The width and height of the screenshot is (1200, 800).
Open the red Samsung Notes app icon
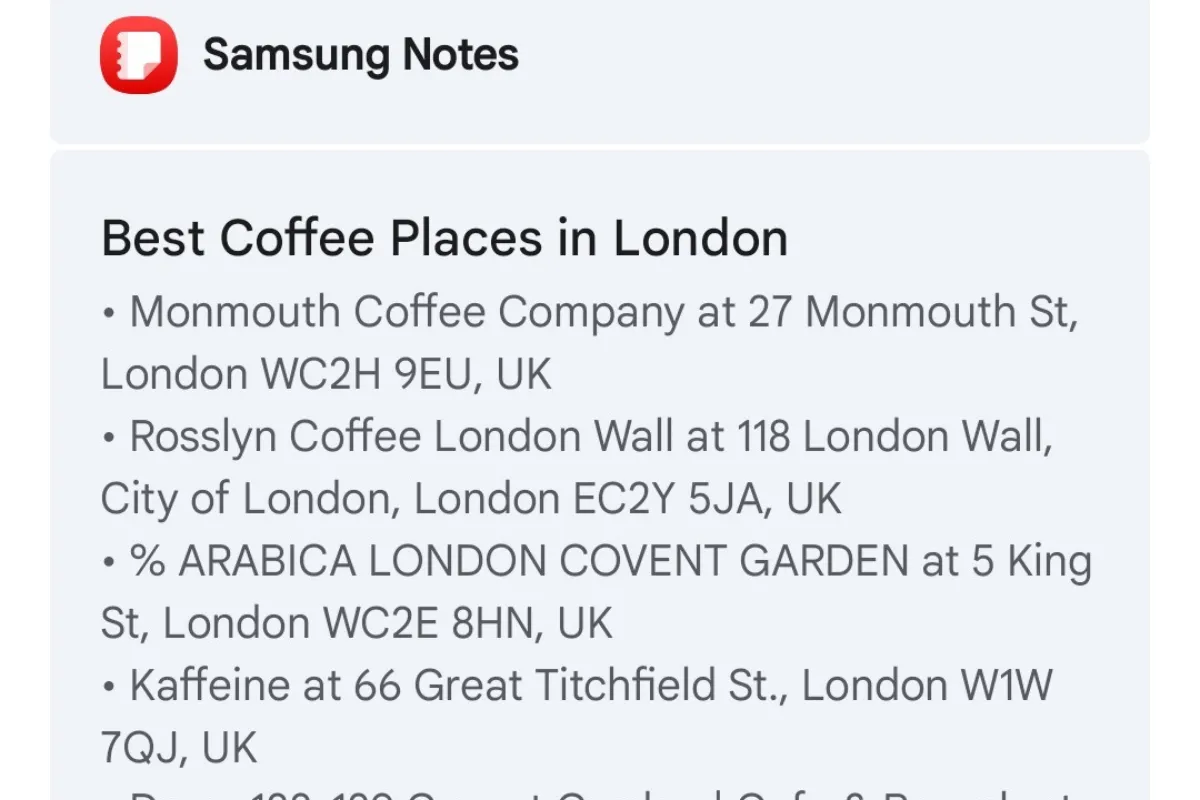139,55
